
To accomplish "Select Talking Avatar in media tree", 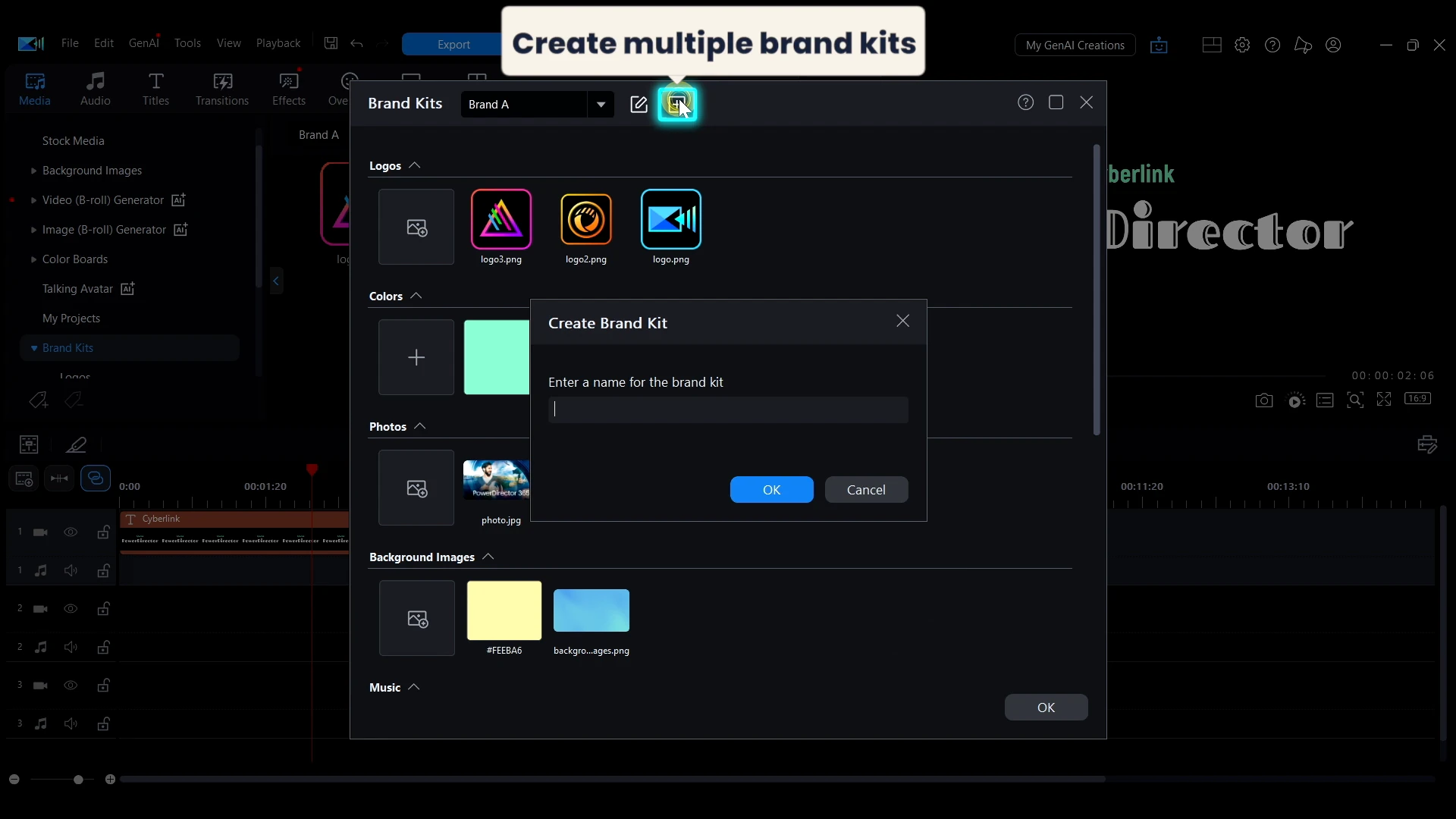I will 77,289.
